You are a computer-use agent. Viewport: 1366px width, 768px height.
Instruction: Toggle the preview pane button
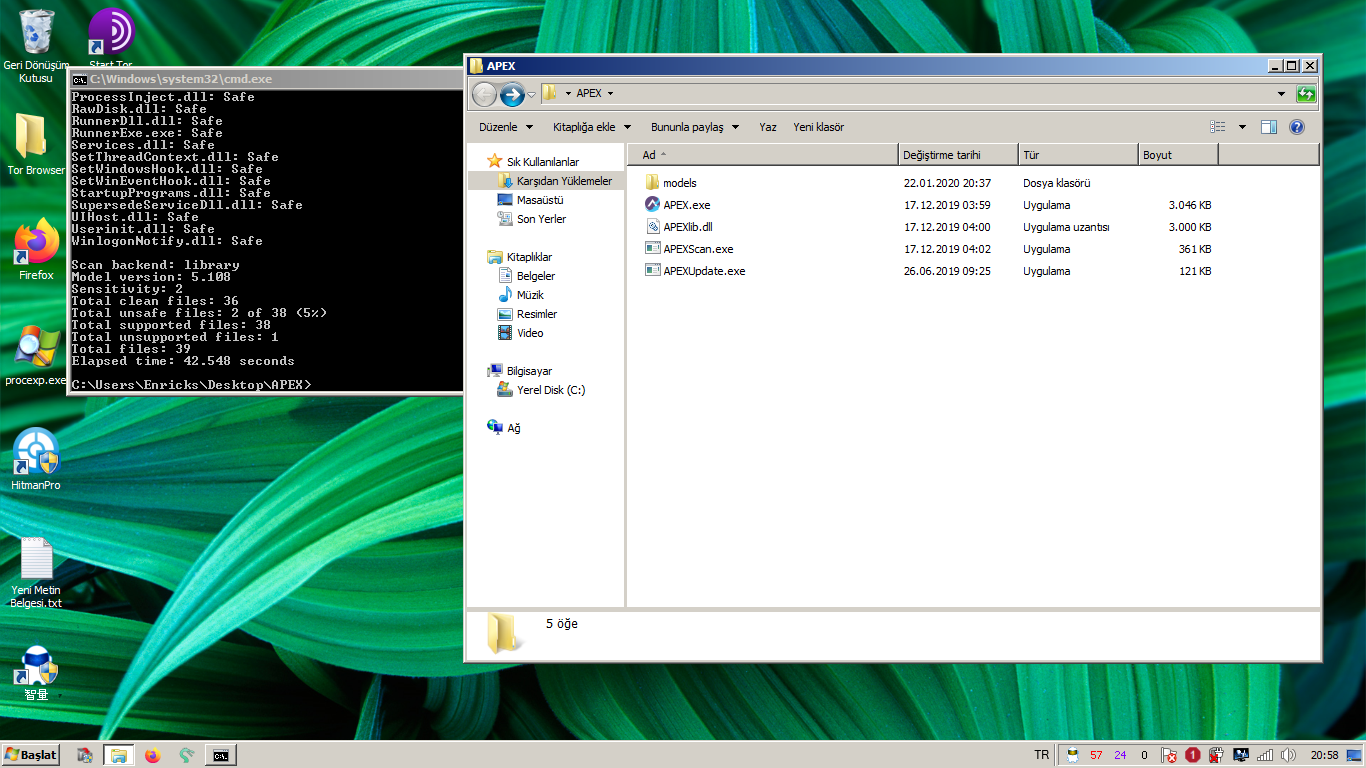(1269, 127)
